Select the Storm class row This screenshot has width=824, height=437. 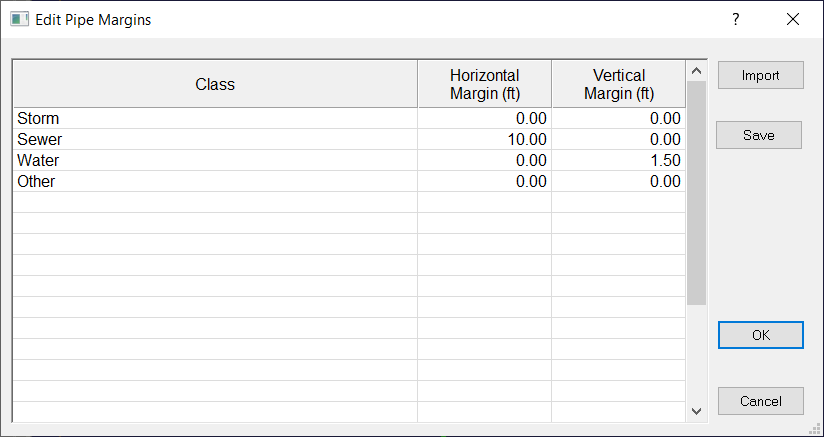pos(215,119)
